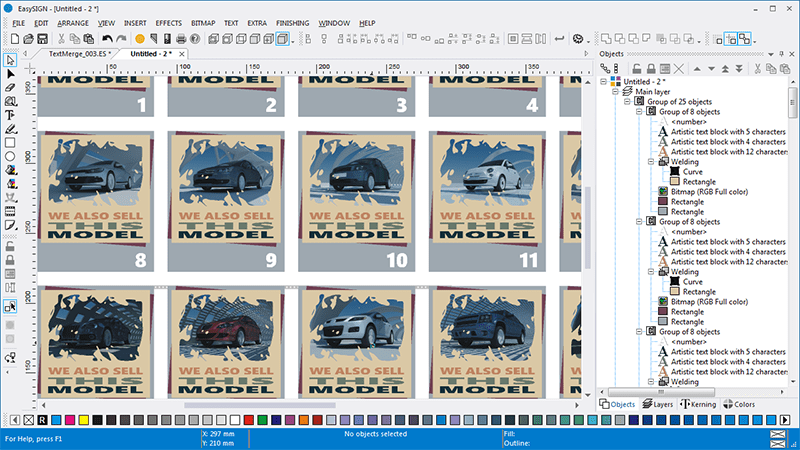This screenshot has height=450, width=800.
Task: Click the Save file toolbar icon
Action: [43, 39]
